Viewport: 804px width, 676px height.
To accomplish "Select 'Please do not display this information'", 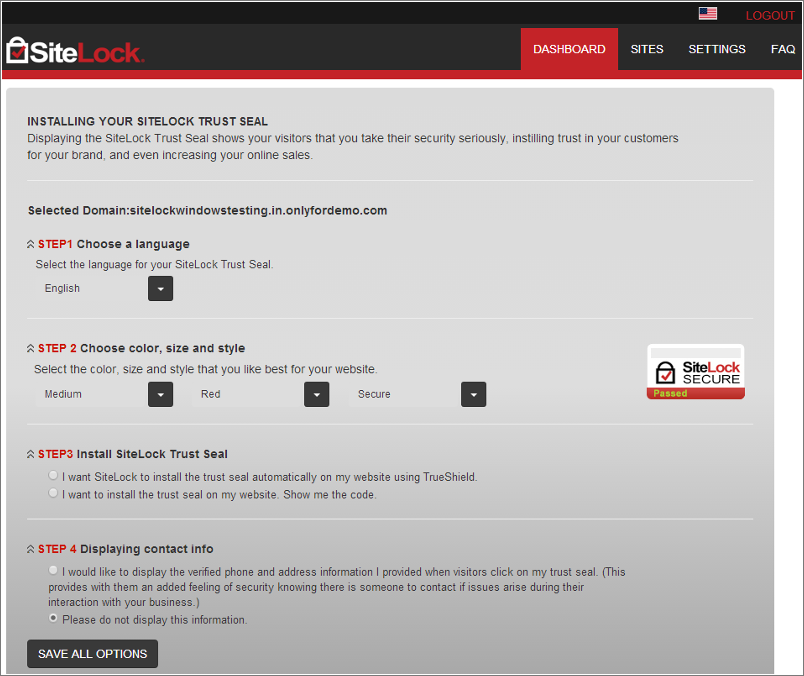I will tap(54, 619).
